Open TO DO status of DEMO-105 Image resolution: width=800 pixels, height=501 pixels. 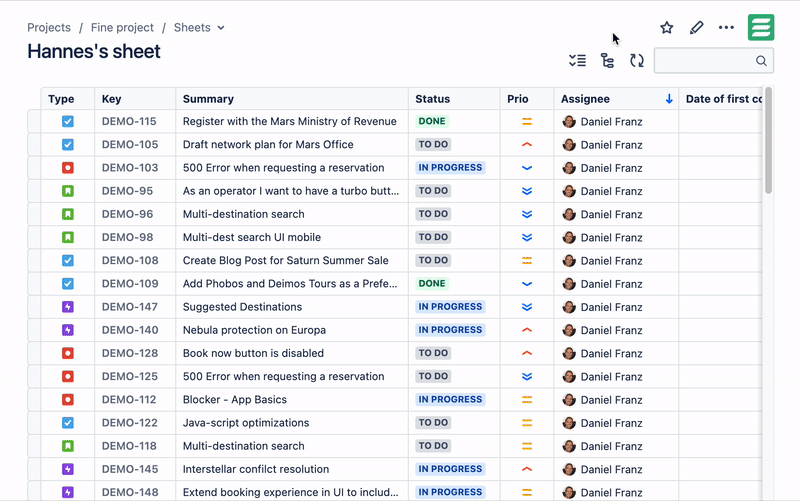(433, 144)
